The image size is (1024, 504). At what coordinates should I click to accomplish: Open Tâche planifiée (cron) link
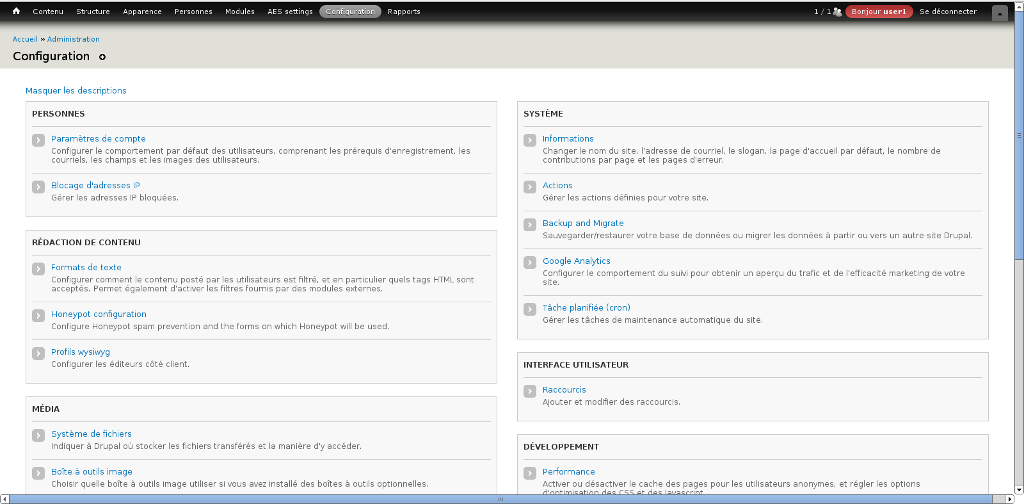click(x=586, y=307)
